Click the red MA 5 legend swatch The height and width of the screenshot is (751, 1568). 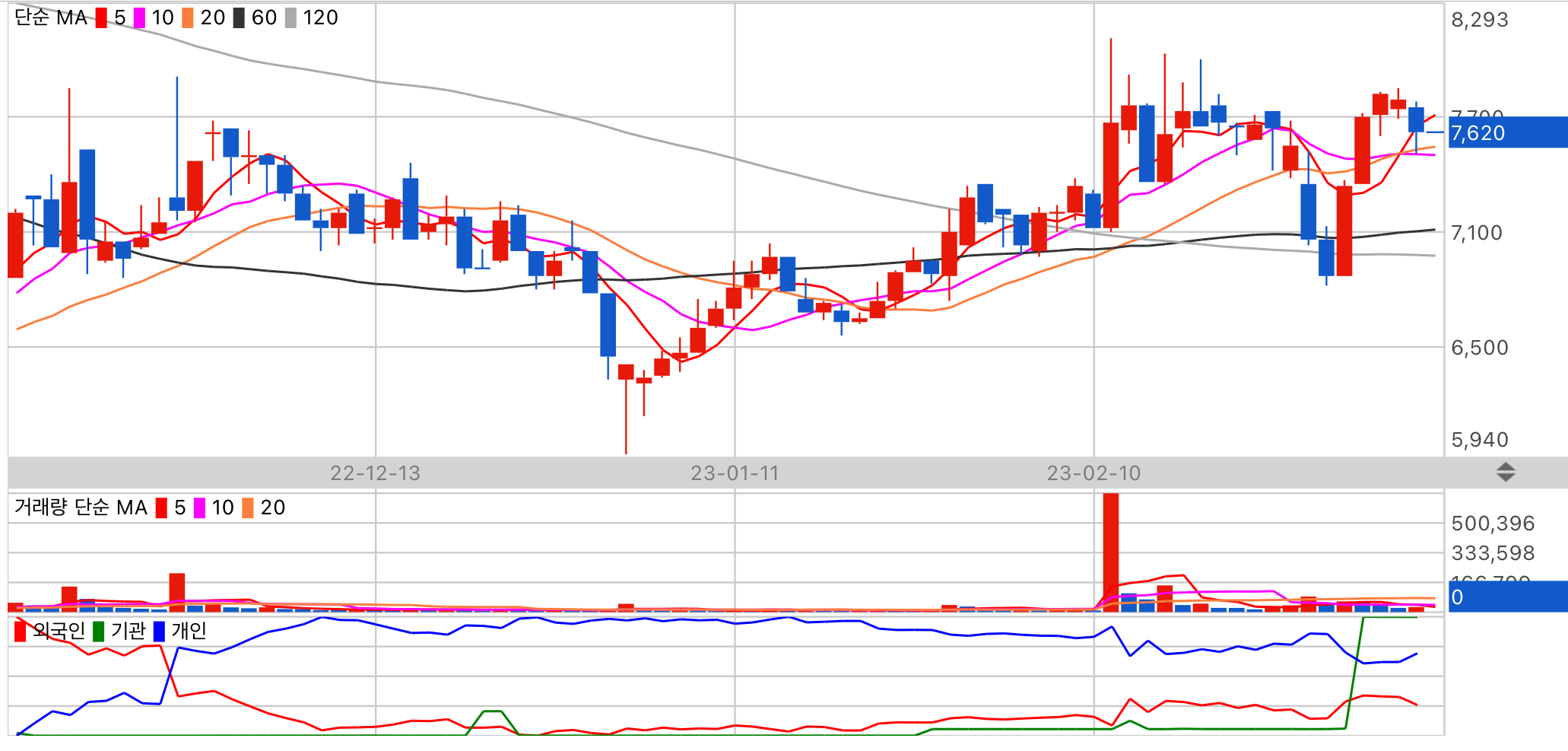(101, 18)
